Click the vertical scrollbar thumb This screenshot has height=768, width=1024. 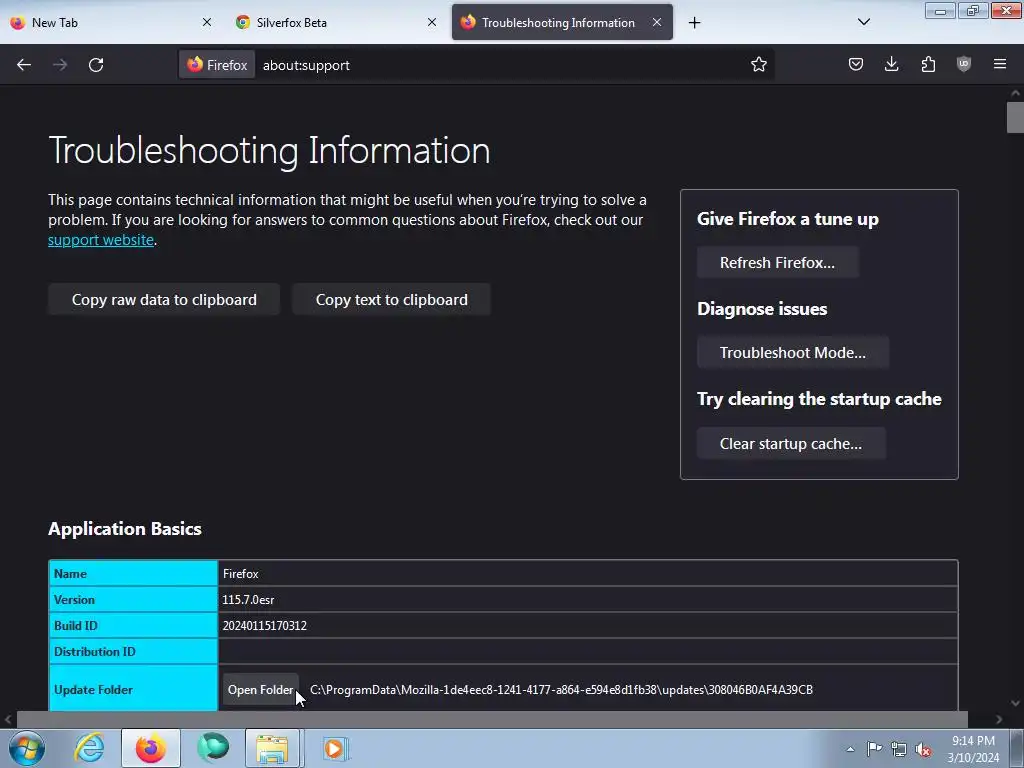[x=1015, y=118]
